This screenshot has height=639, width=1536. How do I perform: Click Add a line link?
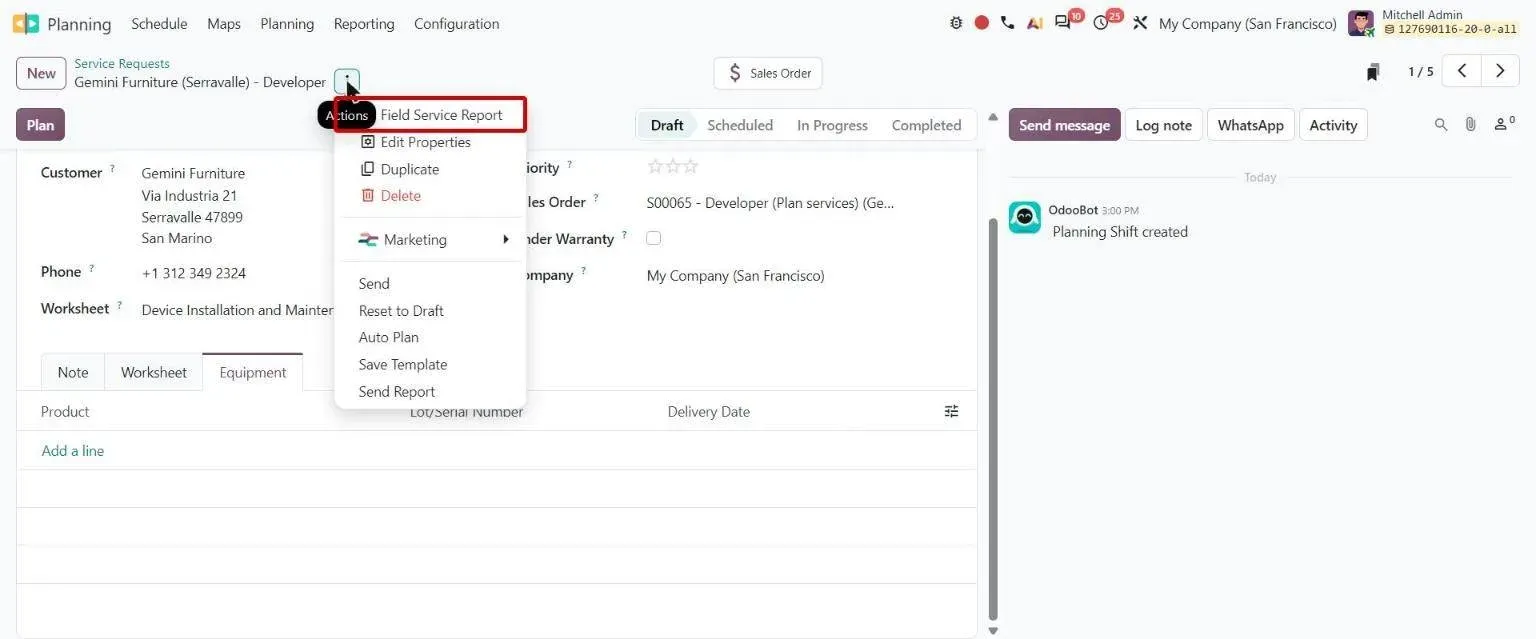coord(73,451)
